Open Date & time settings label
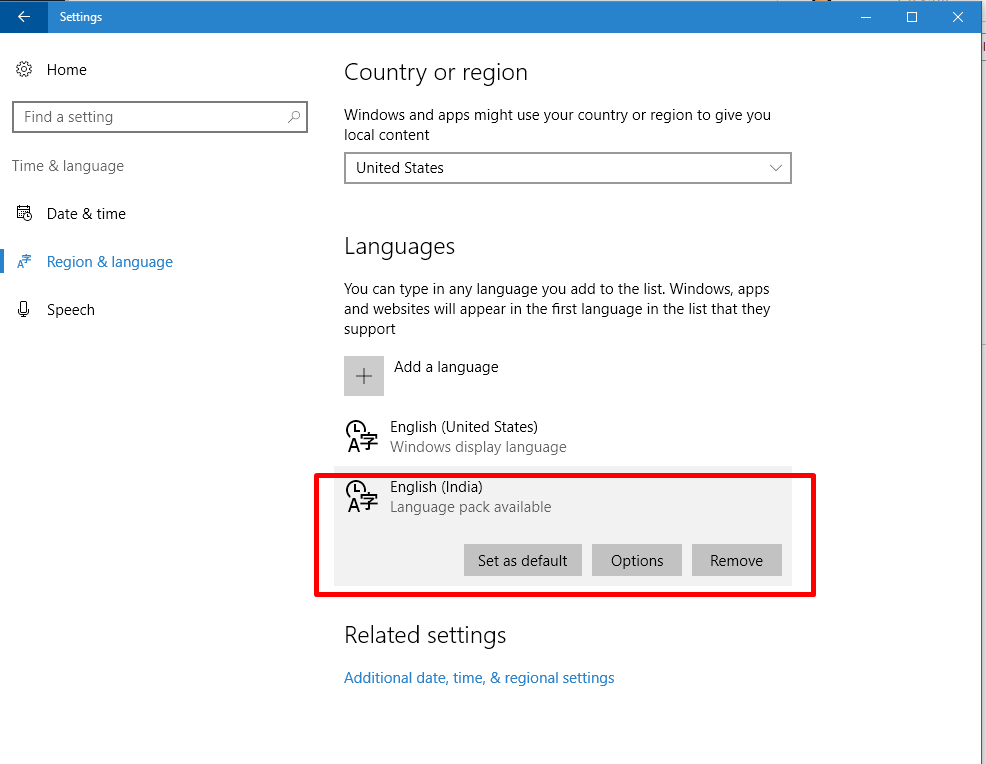Viewport: 986px width, 764px height. tap(86, 214)
